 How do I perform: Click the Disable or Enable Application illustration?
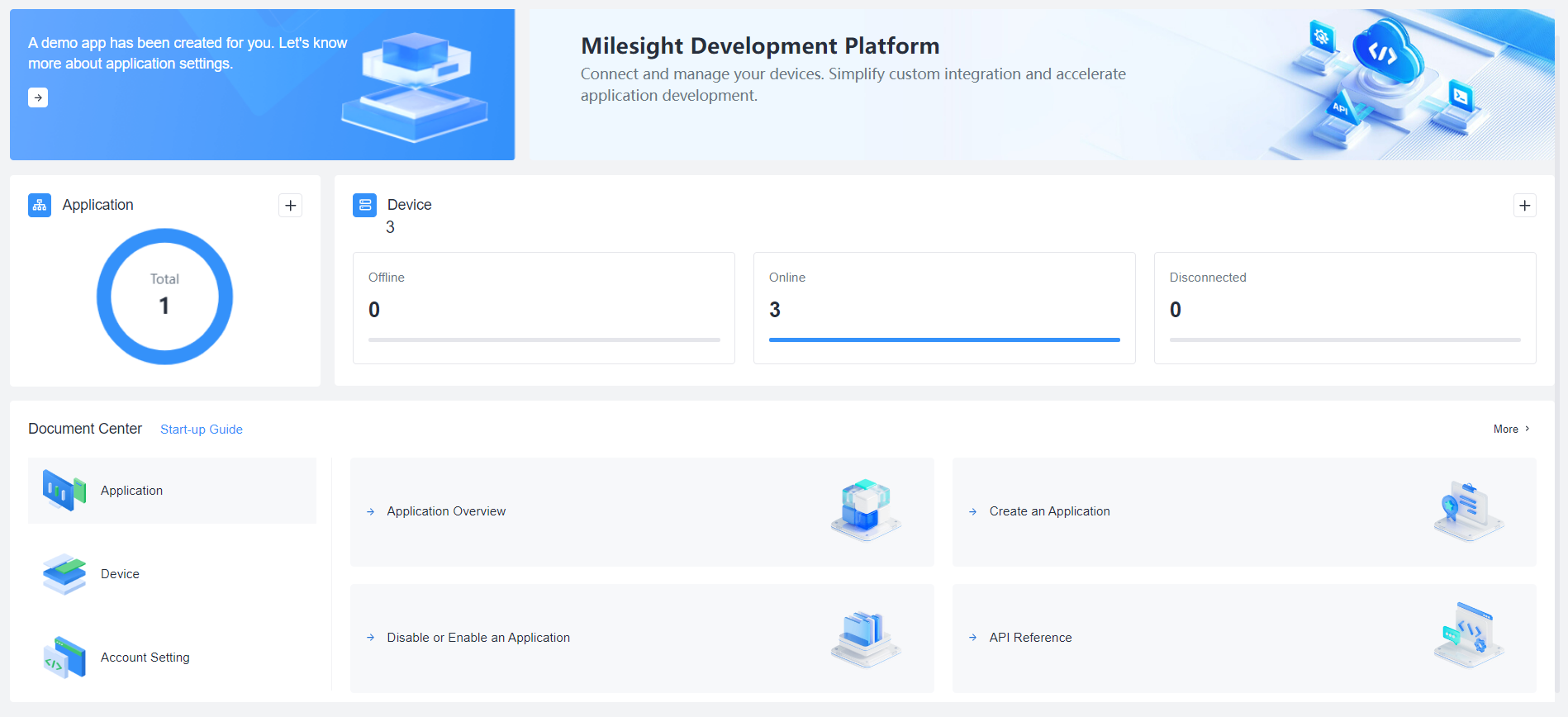point(866,638)
